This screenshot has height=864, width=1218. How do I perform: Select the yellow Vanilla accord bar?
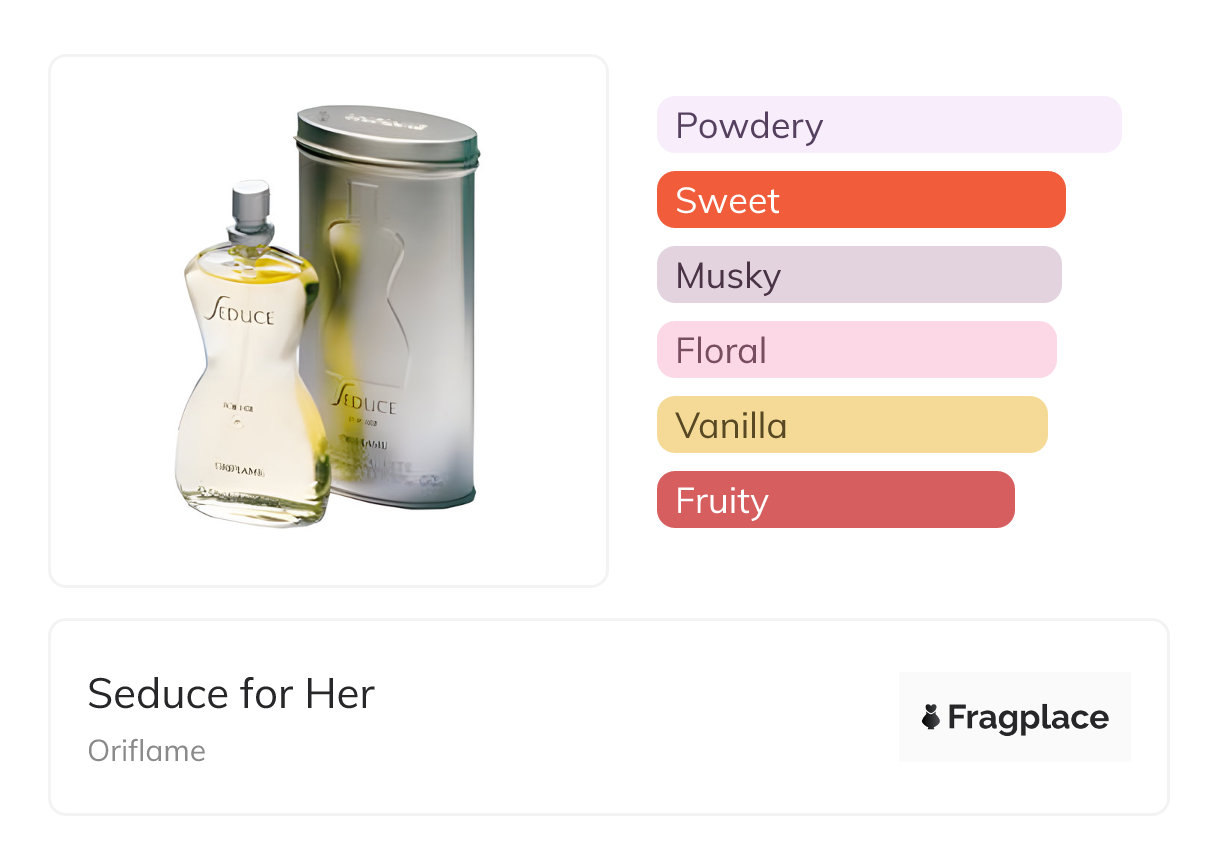[851, 425]
